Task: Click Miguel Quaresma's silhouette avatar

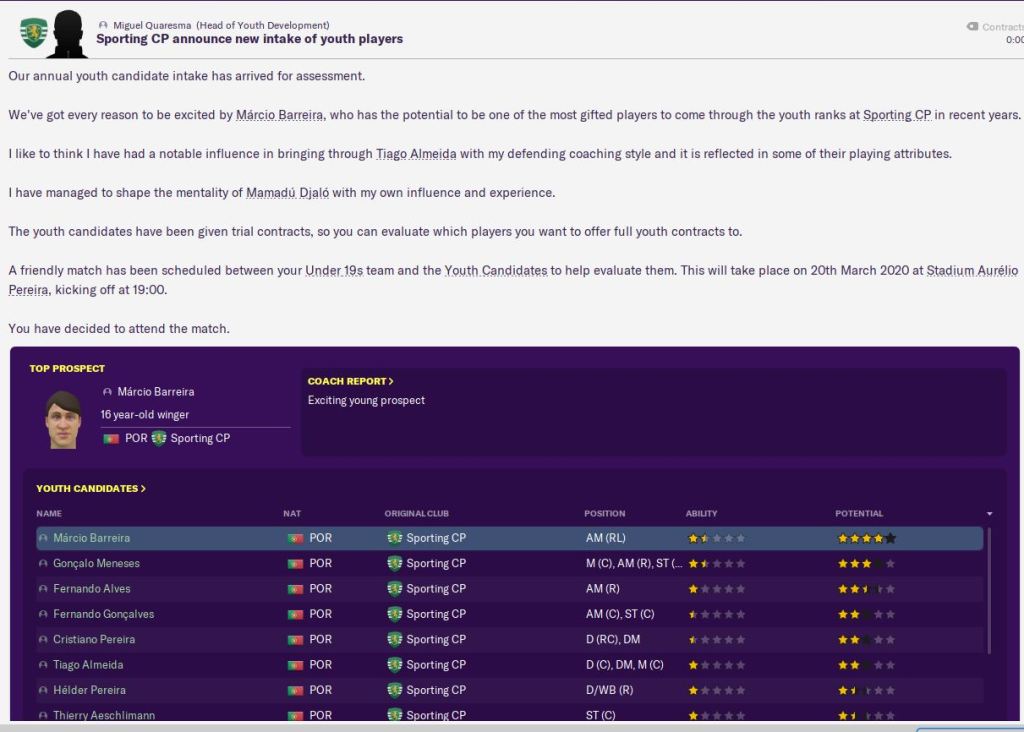Action: pyautogui.click(x=68, y=34)
